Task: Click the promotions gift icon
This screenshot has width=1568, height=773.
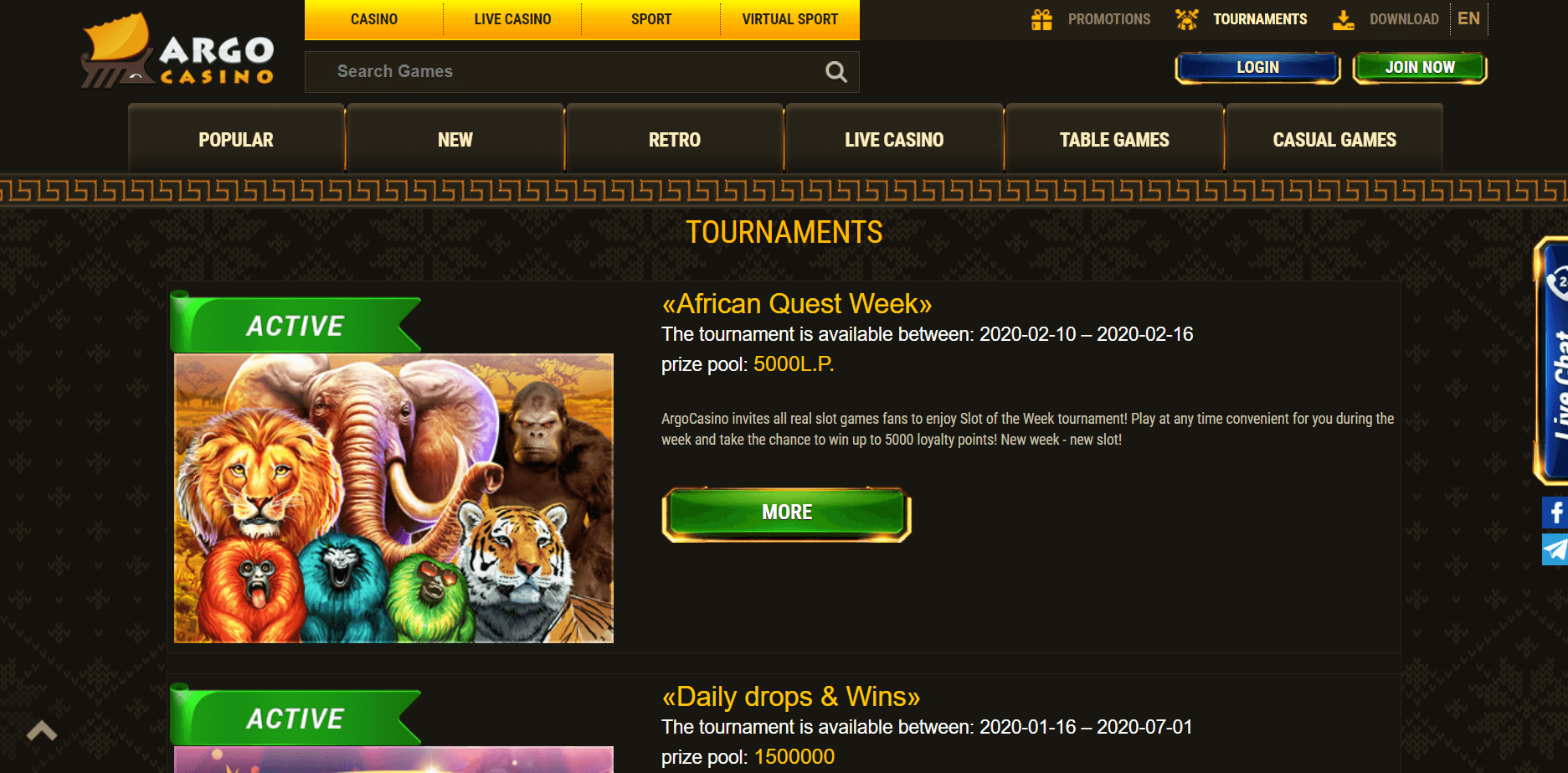Action: 1041,19
